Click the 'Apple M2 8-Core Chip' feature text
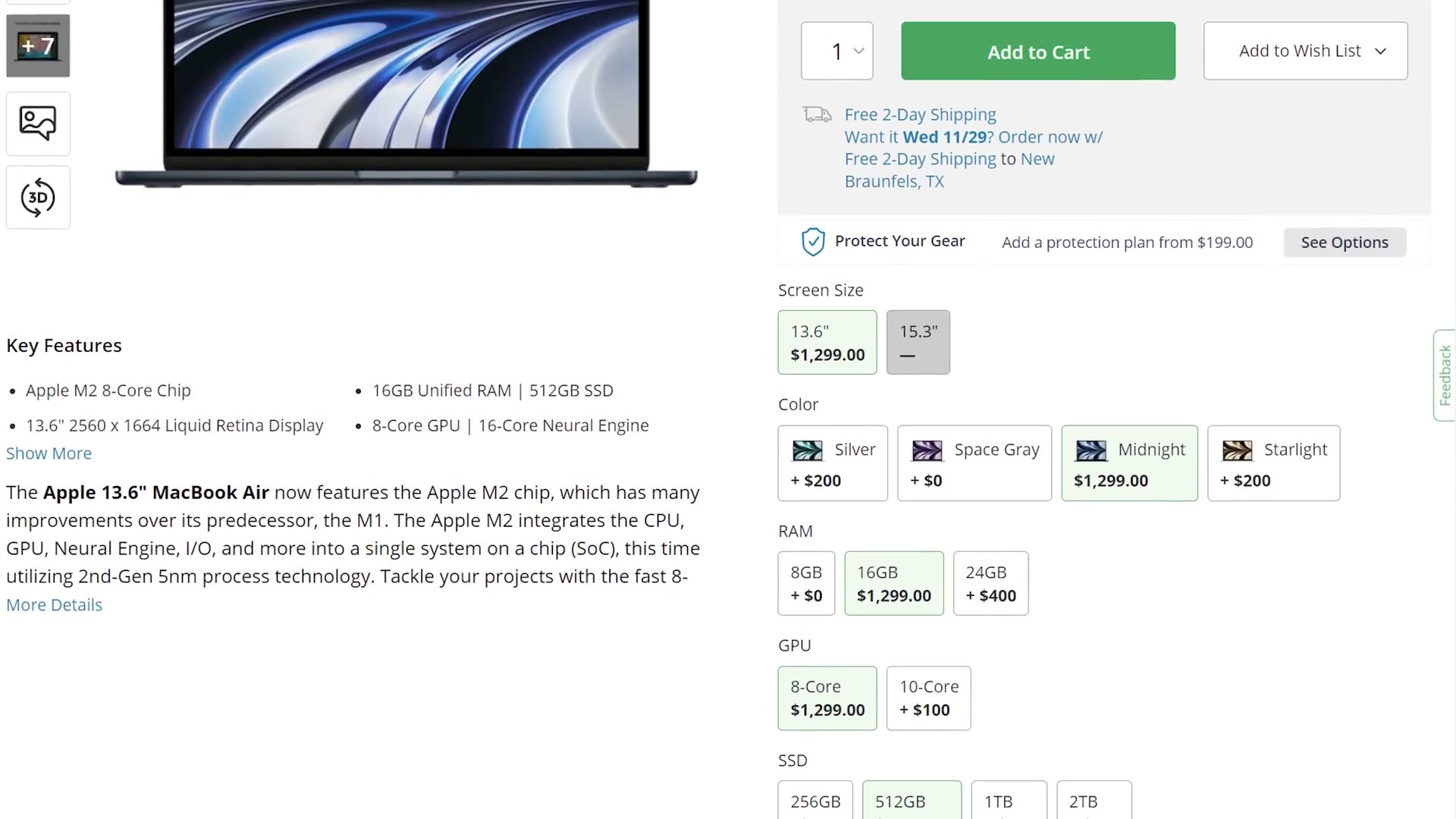The width and height of the screenshot is (1456, 819). (x=108, y=391)
